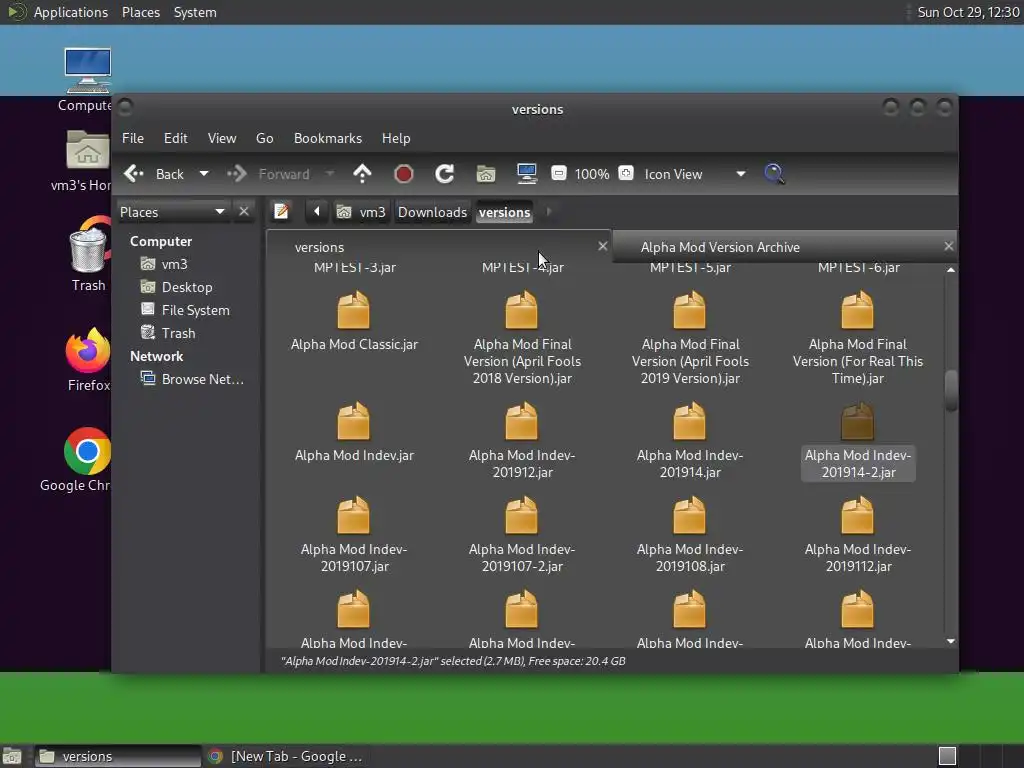Select the Alpha Mod Indev.jar file icon
The height and width of the screenshot is (768, 1024).
click(x=353, y=421)
